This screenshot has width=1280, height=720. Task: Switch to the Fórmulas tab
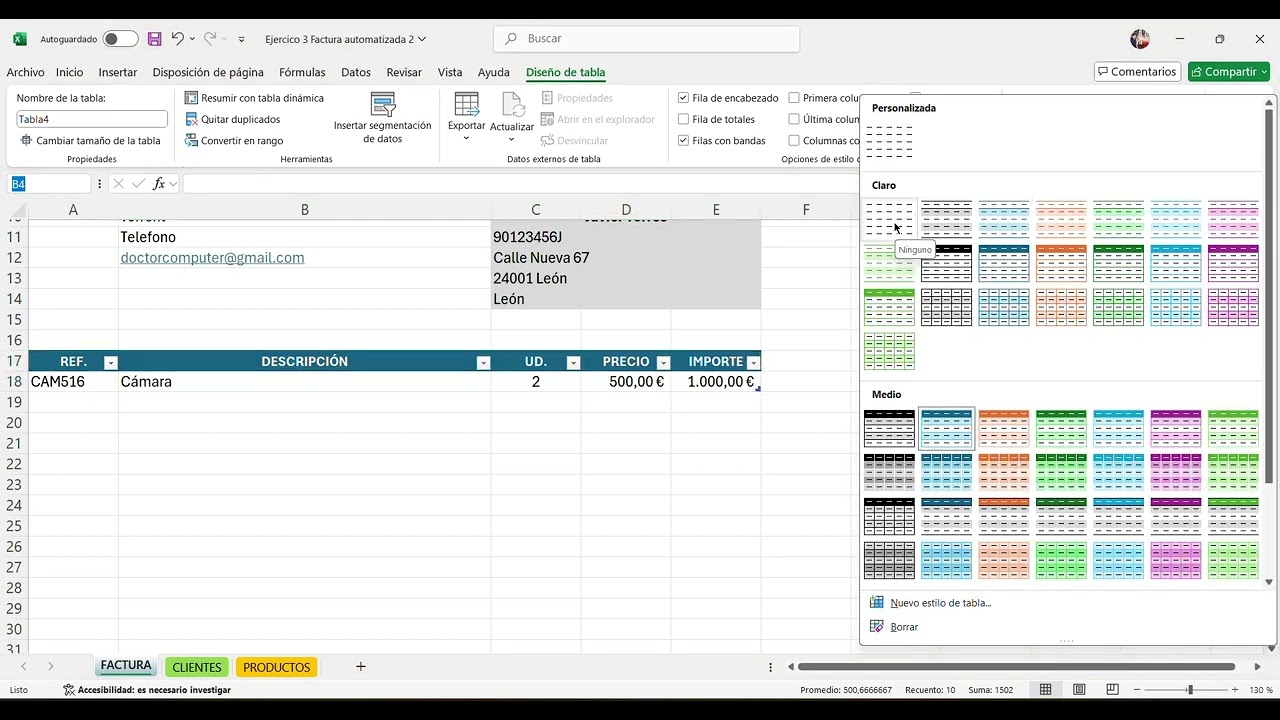point(302,72)
